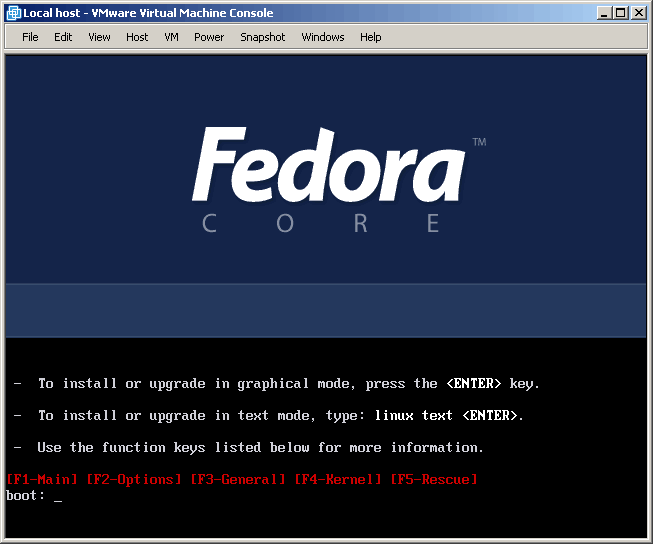
Task: Maximize the VMware console window
Action: 621,13
